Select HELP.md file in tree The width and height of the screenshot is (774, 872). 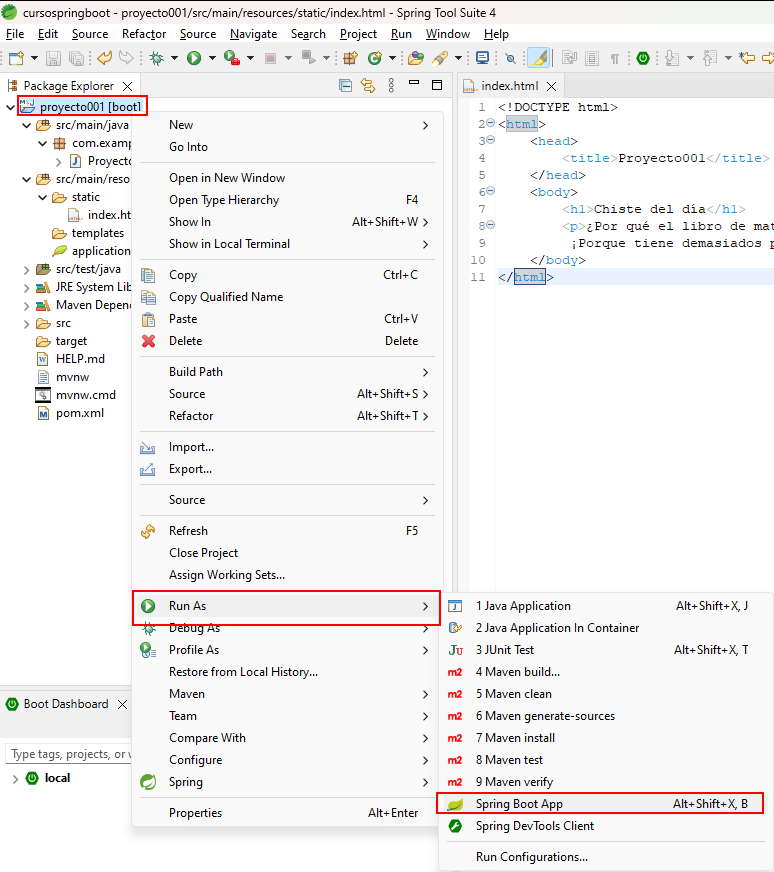[x=80, y=359]
